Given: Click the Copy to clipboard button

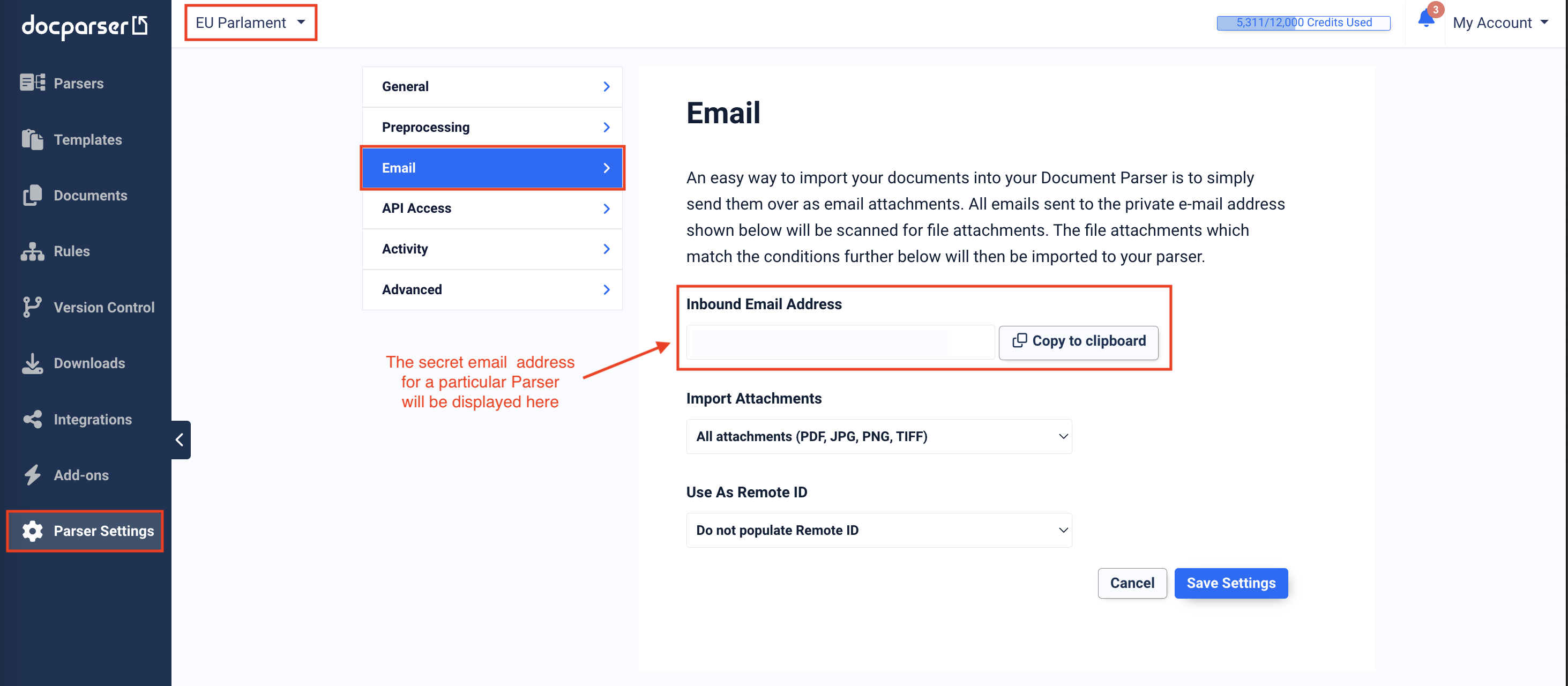Looking at the screenshot, I should pos(1078,341).
